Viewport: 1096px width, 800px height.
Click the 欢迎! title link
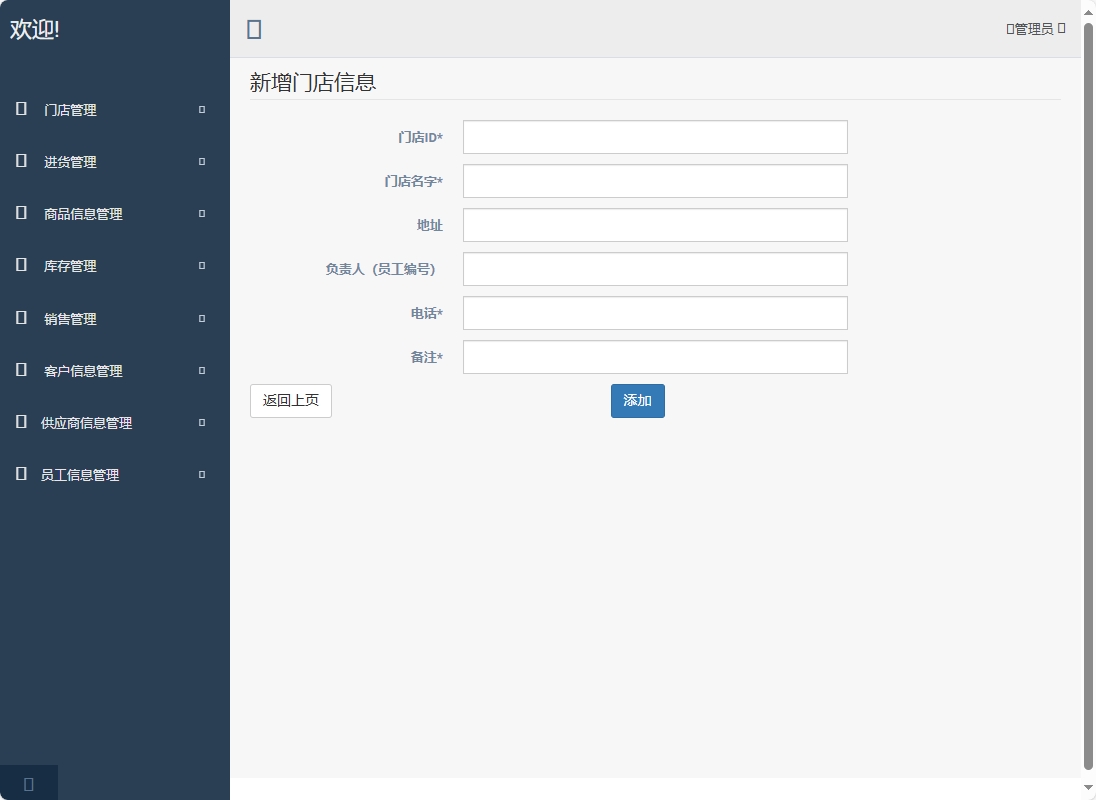point(34,29)
